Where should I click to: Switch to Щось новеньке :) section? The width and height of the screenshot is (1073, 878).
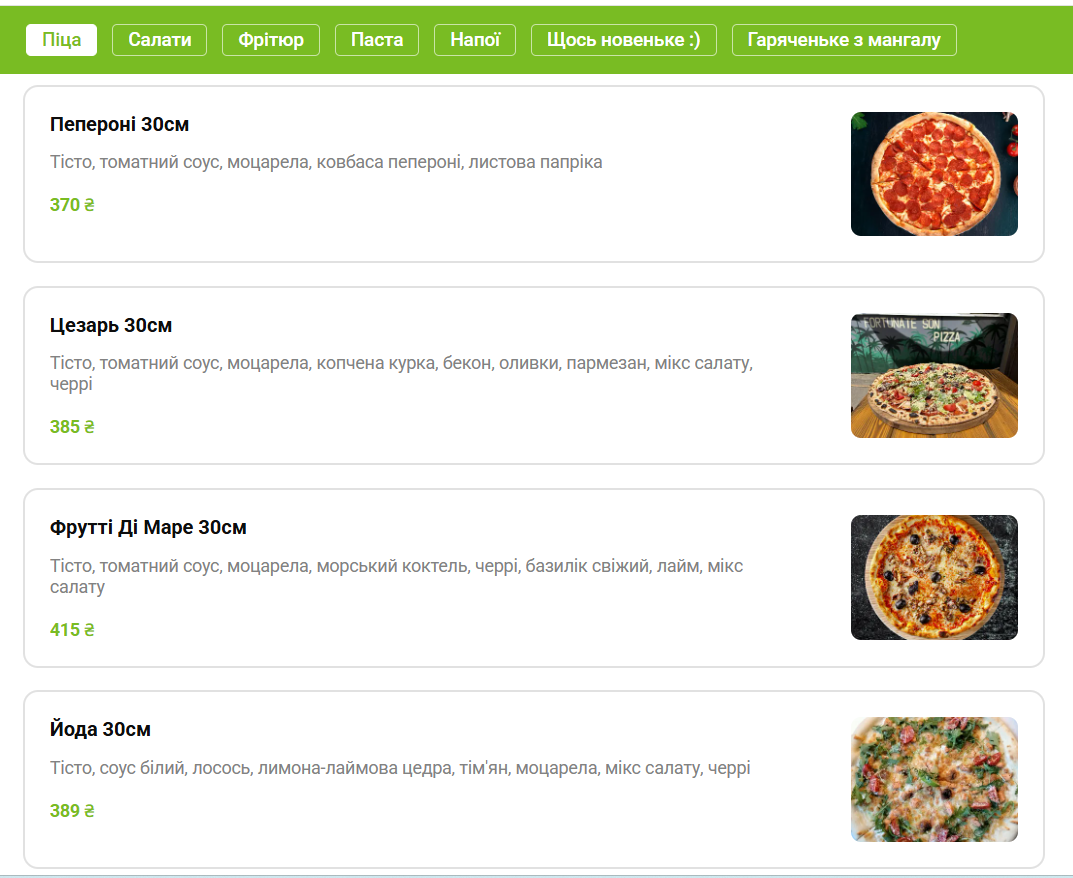pos(623,41)
